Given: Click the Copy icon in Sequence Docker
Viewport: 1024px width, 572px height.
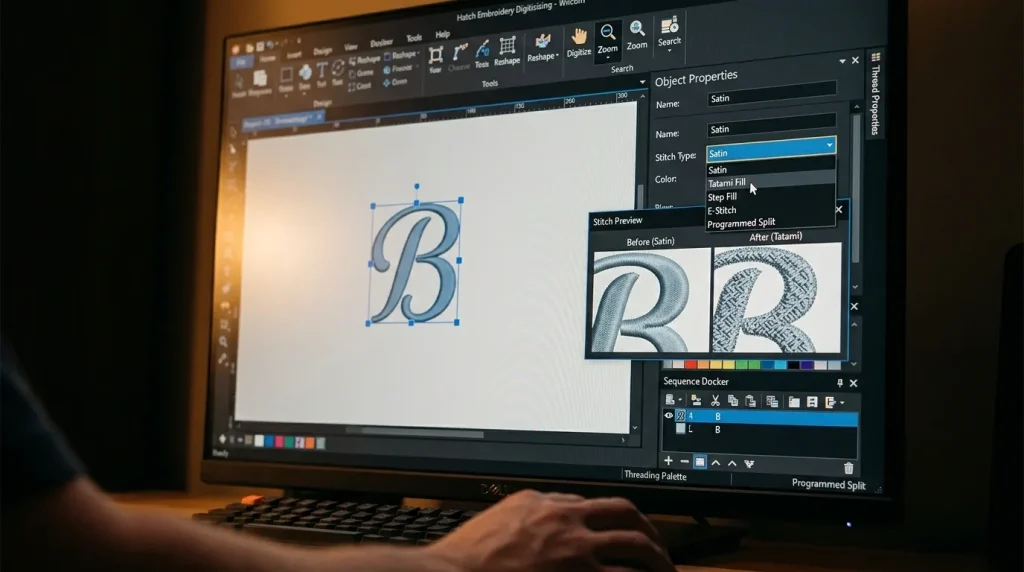Looking at the screenshot, I should [x=733, y=401].
